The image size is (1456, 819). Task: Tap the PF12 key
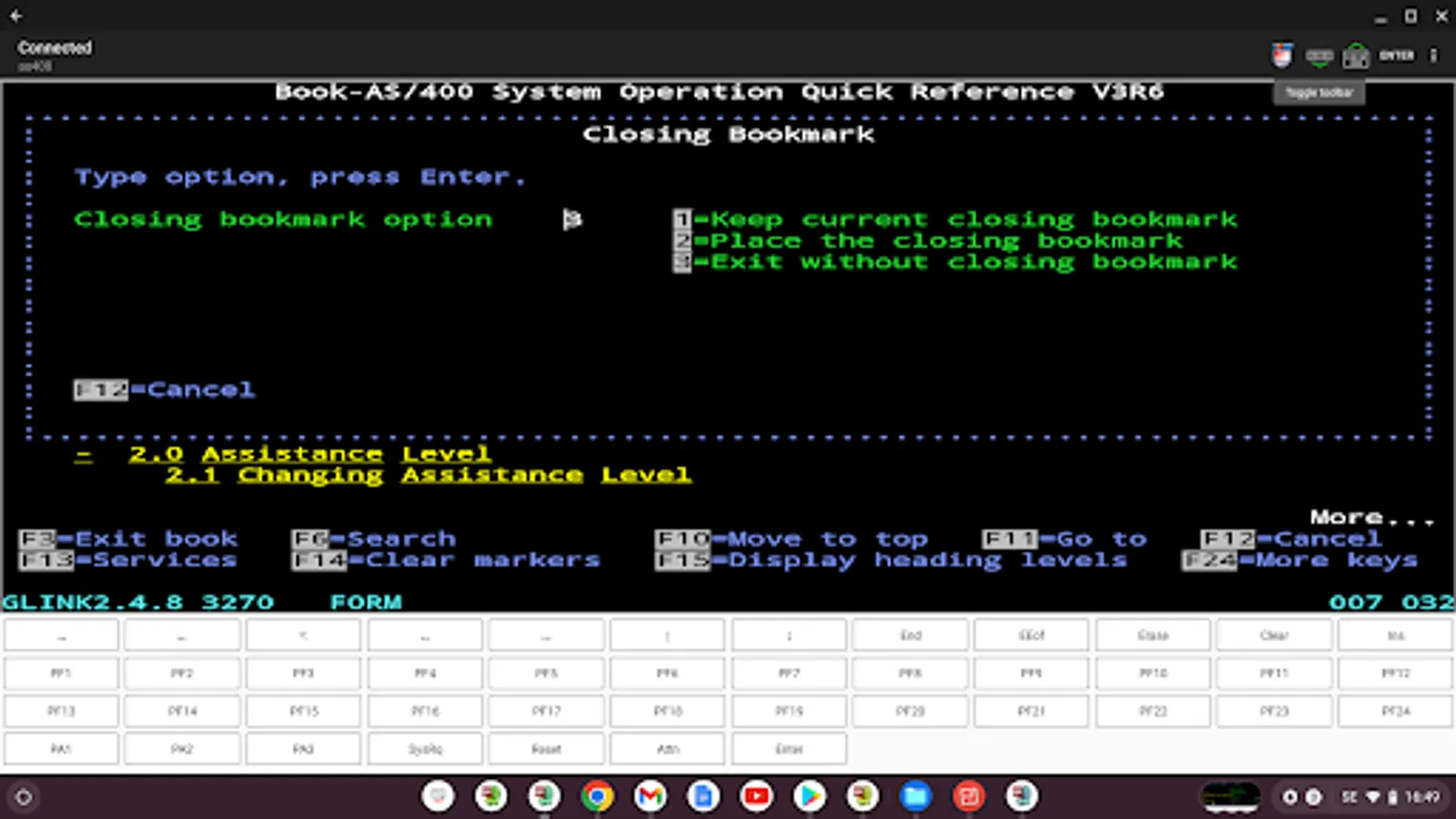[1395, 673]
